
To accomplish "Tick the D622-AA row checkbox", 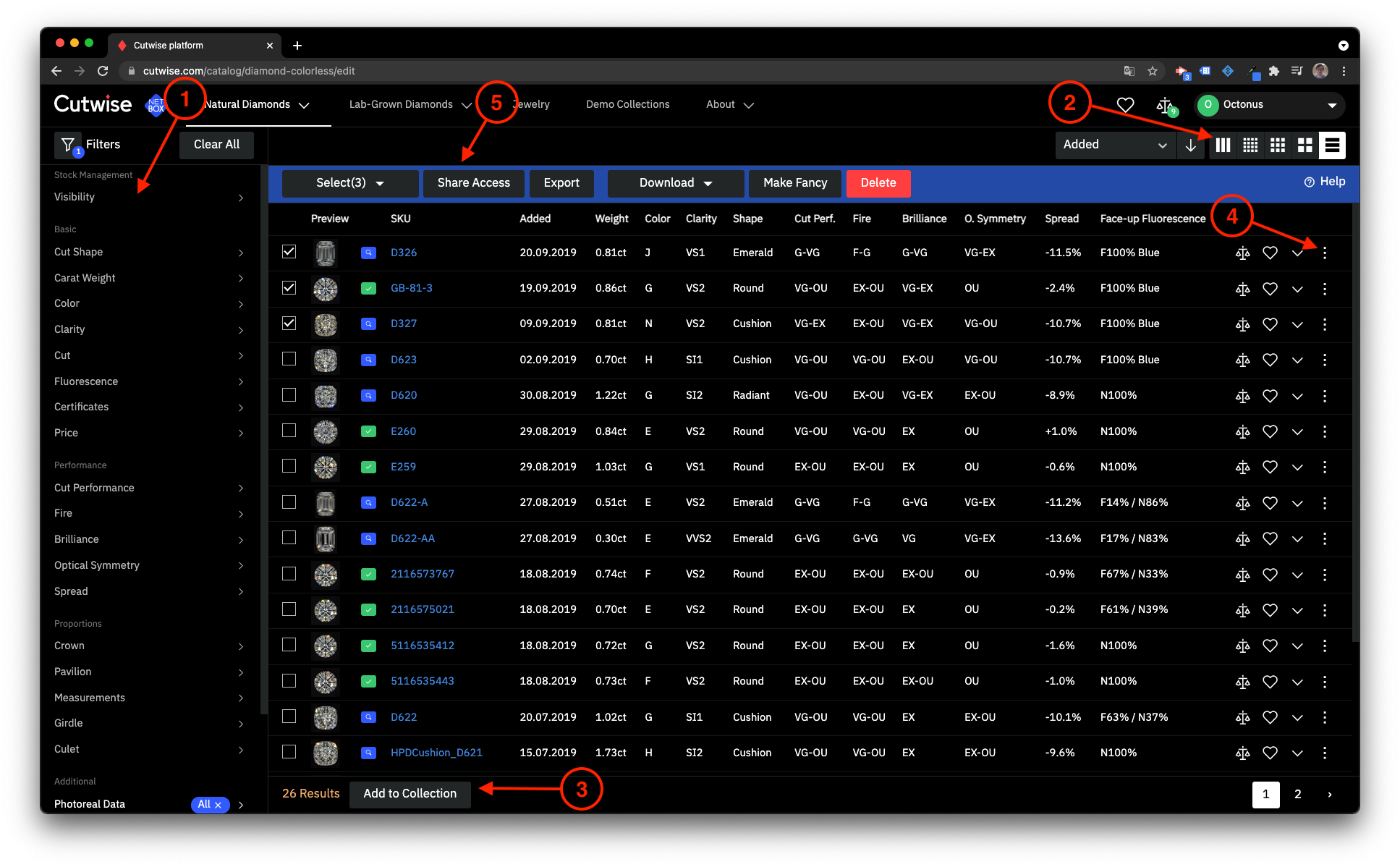I will [x=289, y=537].
